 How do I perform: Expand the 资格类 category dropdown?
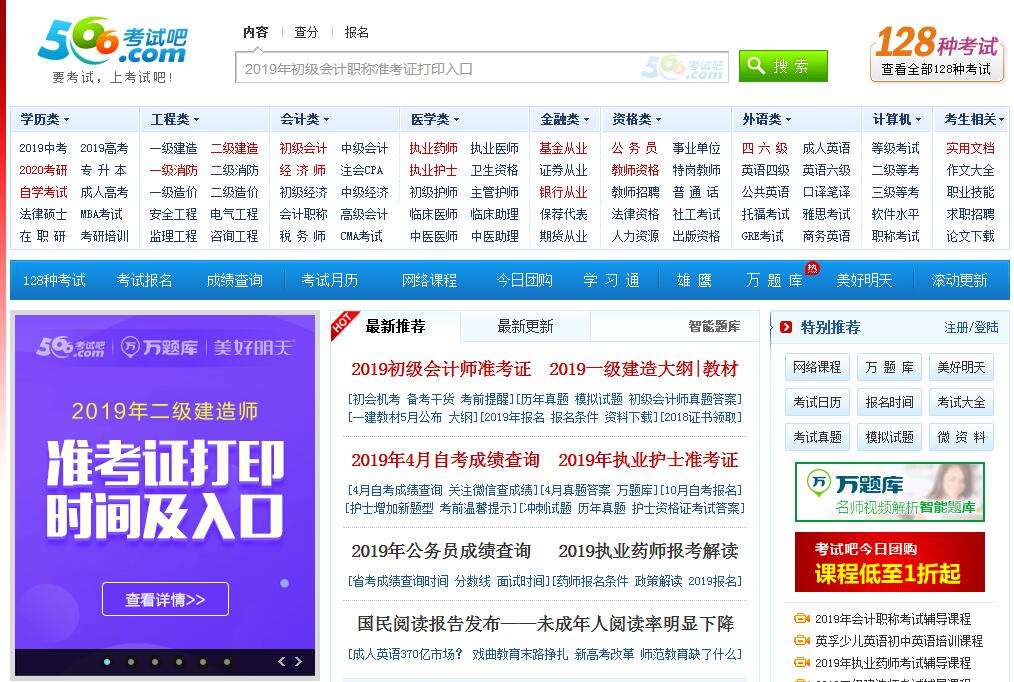click(x=637, y=120)
